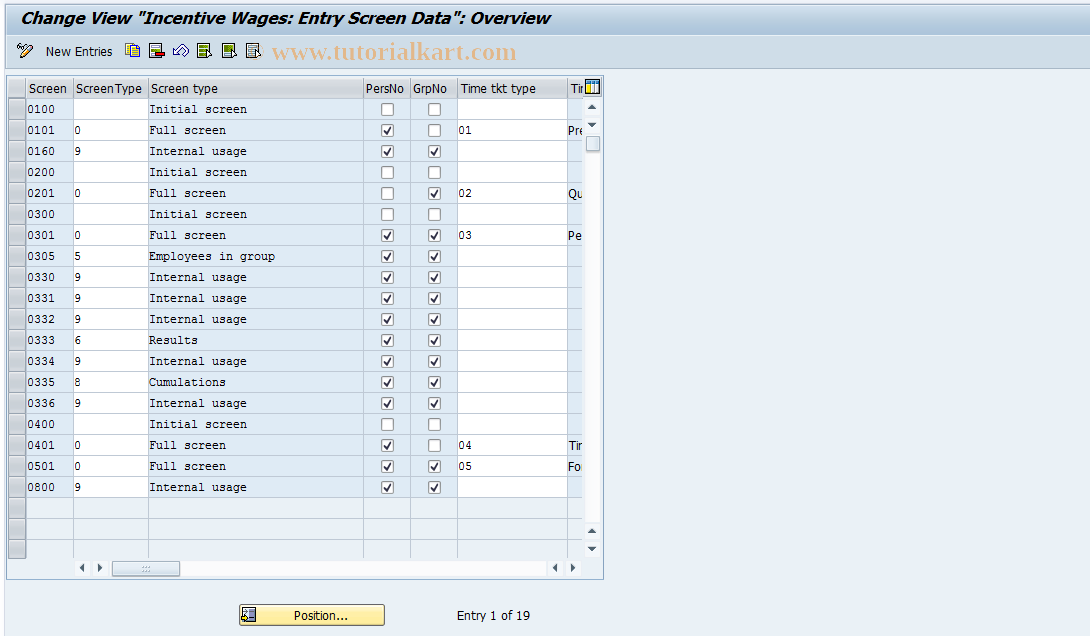Click Screen field 0800
This screenshot has height=636, width=1090.
49,487
